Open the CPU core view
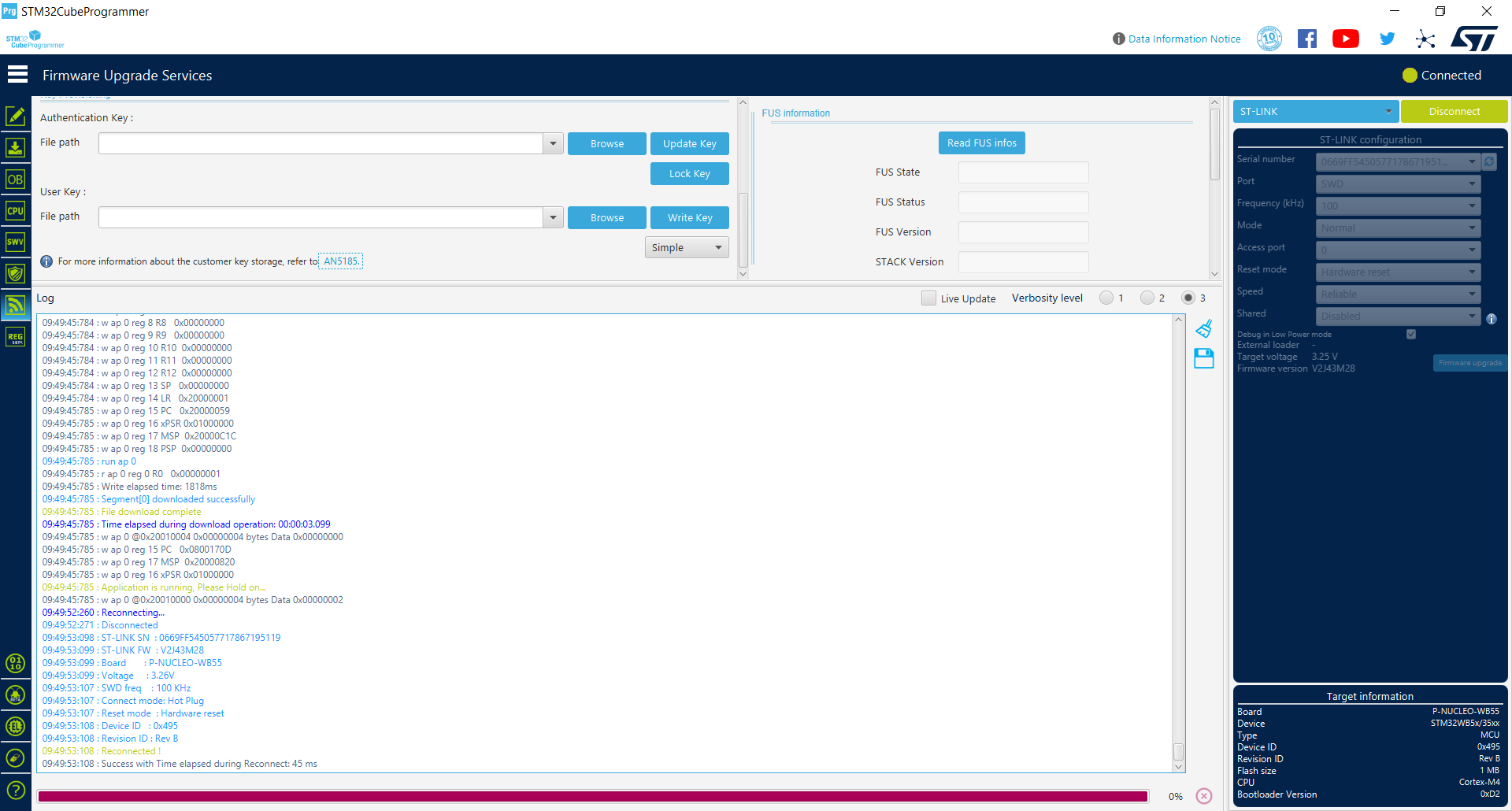 coord(16,210)
